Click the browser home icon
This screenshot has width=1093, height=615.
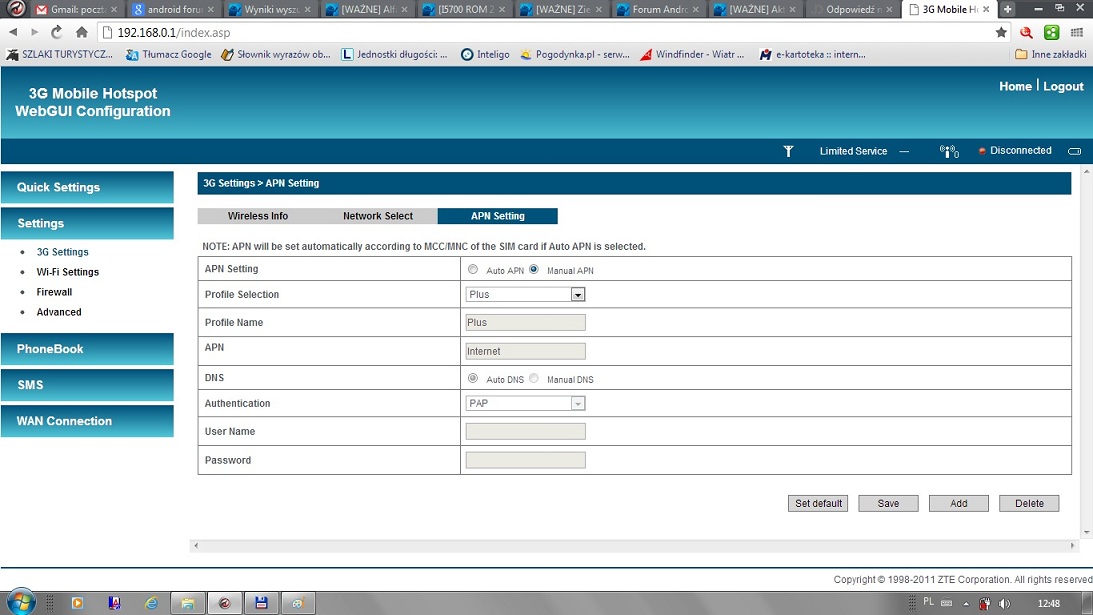(82, 32)
